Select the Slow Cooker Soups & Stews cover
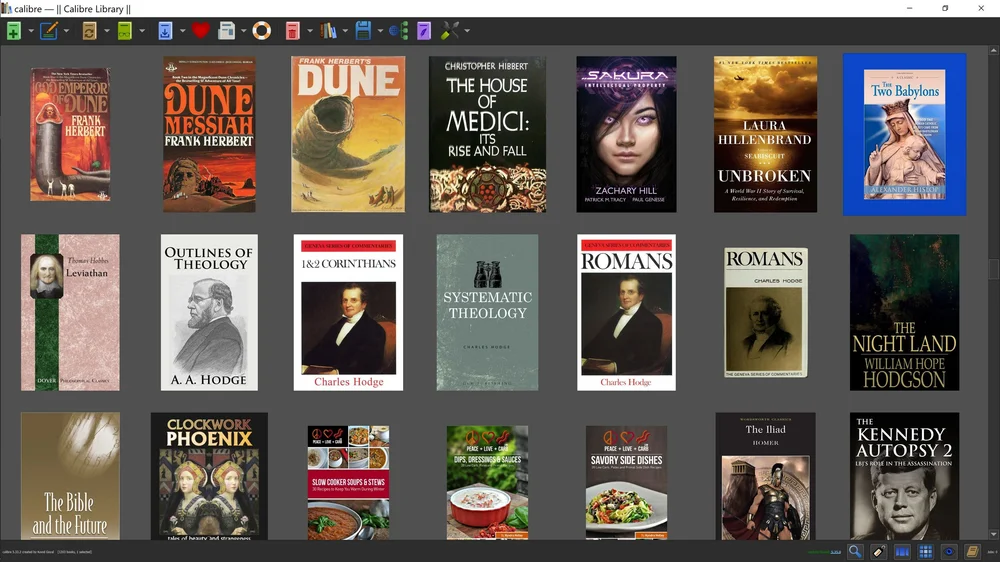This screenshot has width=1000, height=562. click(x=348, y=482)
